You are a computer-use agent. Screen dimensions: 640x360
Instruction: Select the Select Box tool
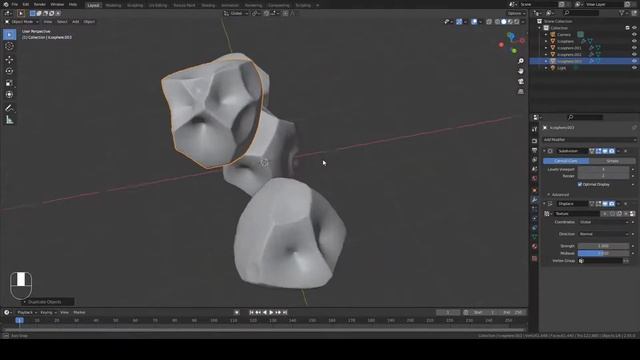click(x=9, y=35)
